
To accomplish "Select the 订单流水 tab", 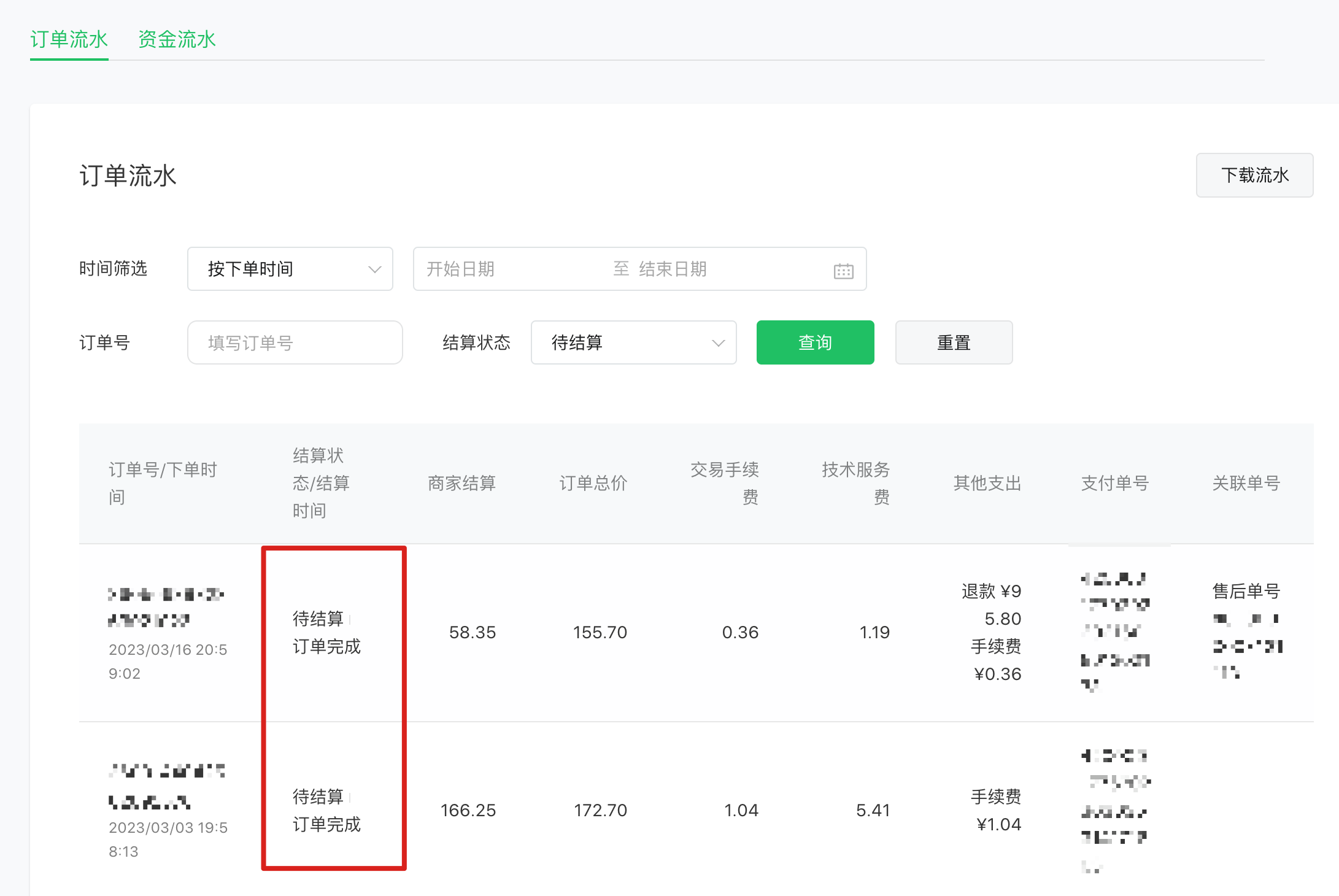I will point(69,40).
